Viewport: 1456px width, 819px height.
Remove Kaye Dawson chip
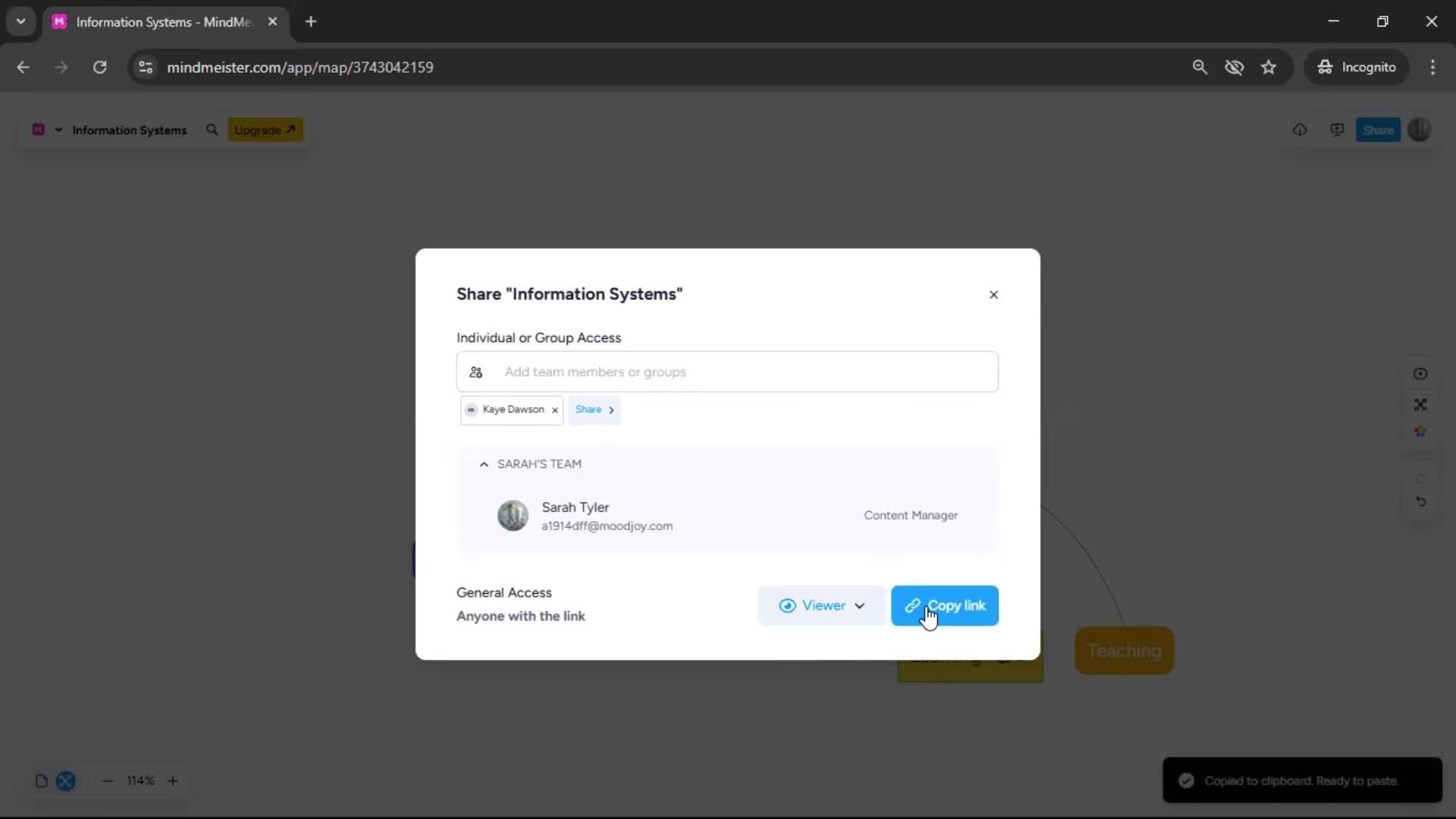555,410
